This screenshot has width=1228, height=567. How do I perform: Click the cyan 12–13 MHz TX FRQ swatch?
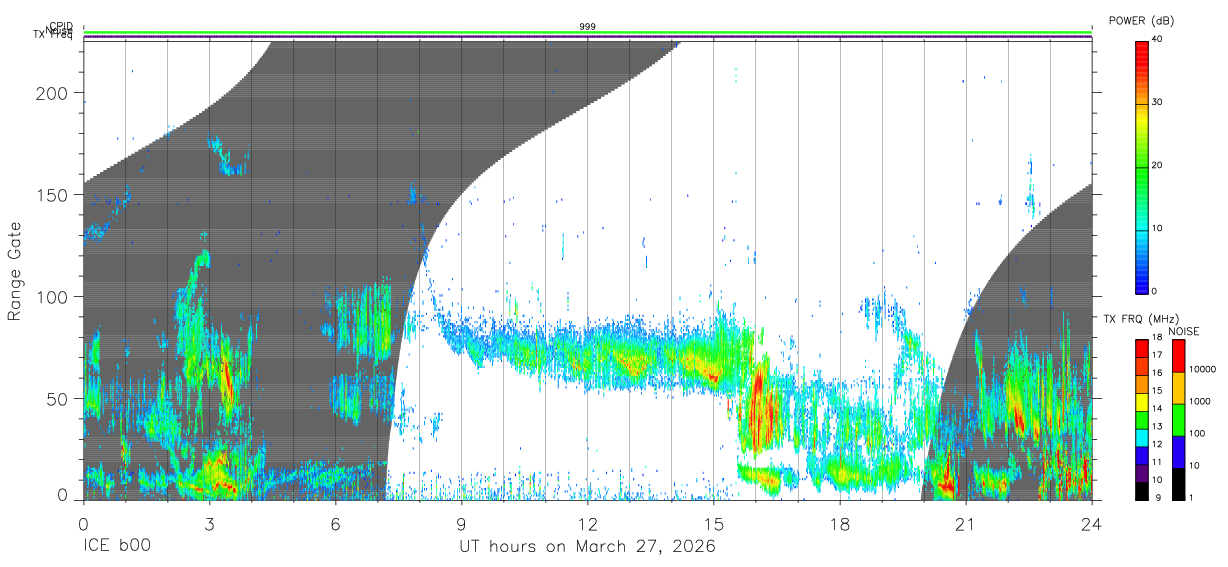pos(1142,438)
